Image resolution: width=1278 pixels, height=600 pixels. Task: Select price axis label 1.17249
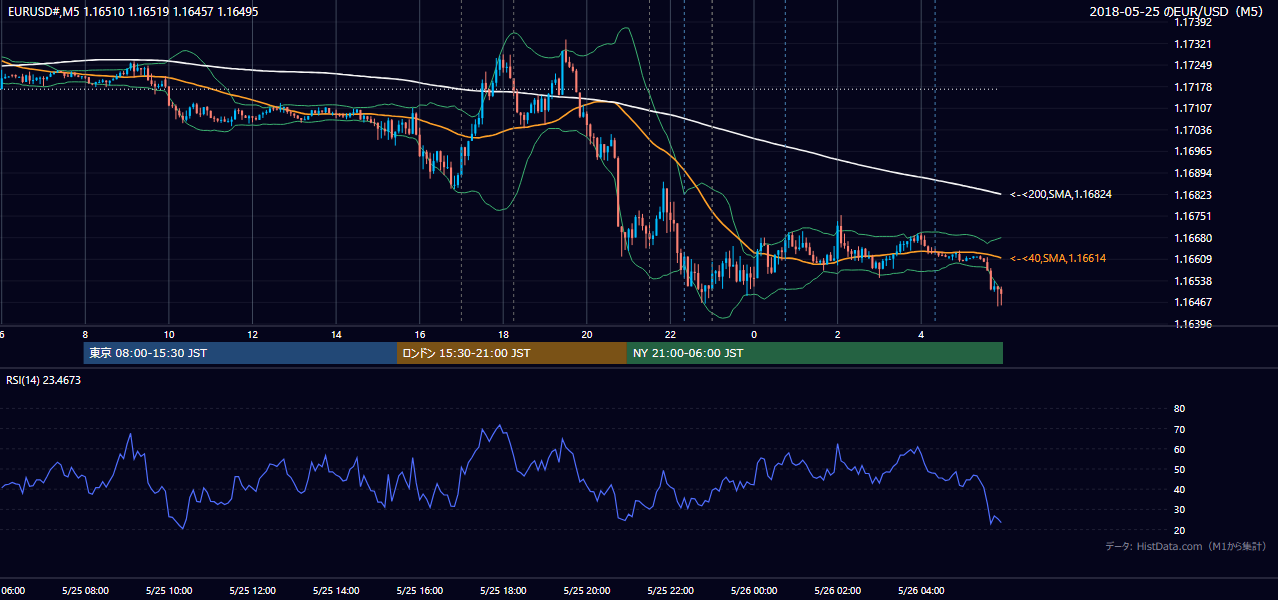[1192, 65]
